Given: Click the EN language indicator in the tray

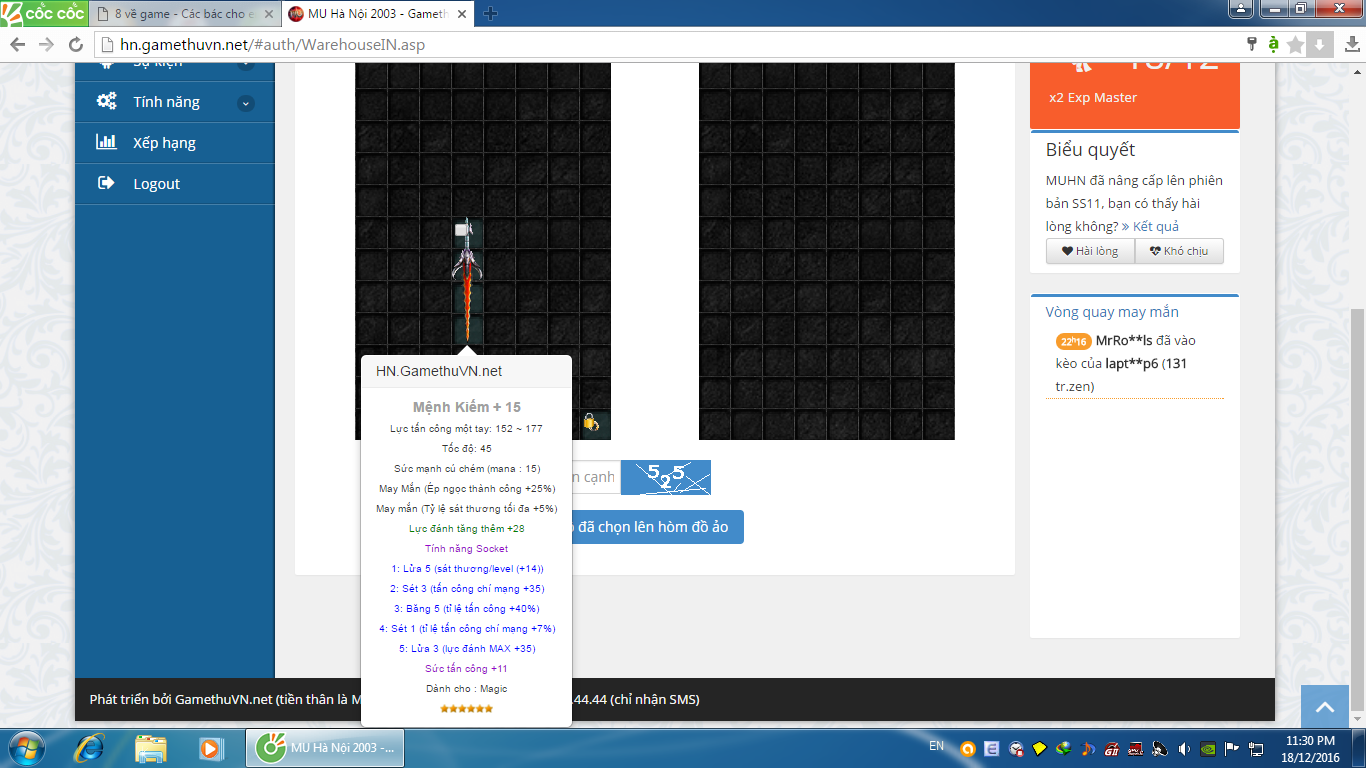Looking at the screenshot, I should tap(936, 746).
